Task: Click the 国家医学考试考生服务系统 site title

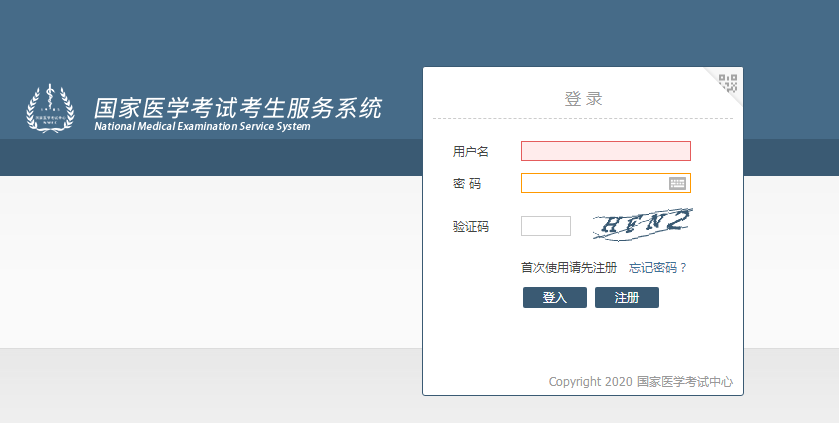Action: point(237,107)
